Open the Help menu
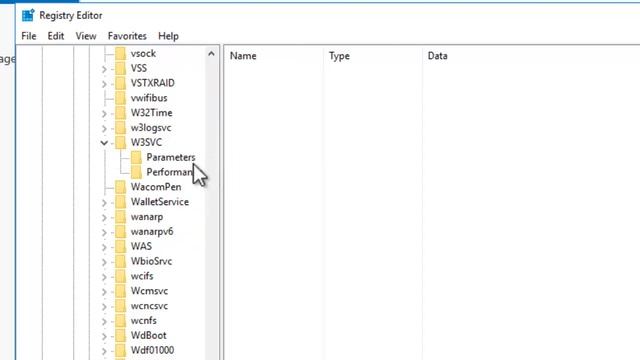This screenshot has height=360, width=640. coord(168,36)
